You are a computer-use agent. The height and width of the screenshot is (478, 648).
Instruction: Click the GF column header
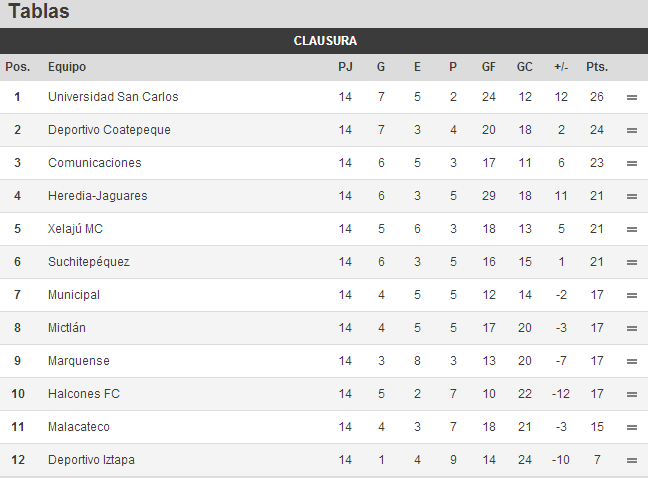[488, 67]
